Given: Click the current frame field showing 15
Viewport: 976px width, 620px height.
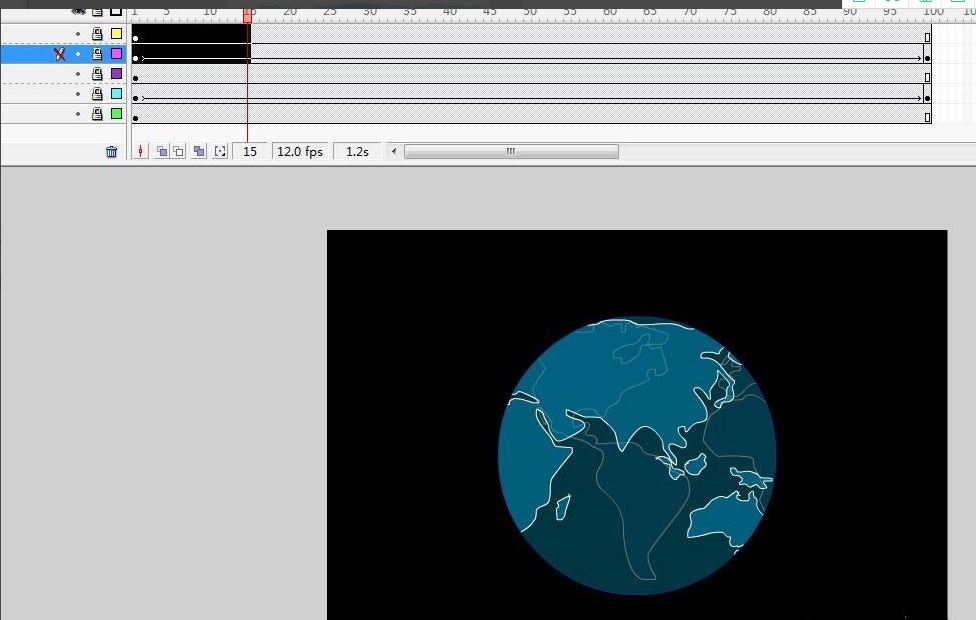Looking at the screenshot, I should [250, 151].
